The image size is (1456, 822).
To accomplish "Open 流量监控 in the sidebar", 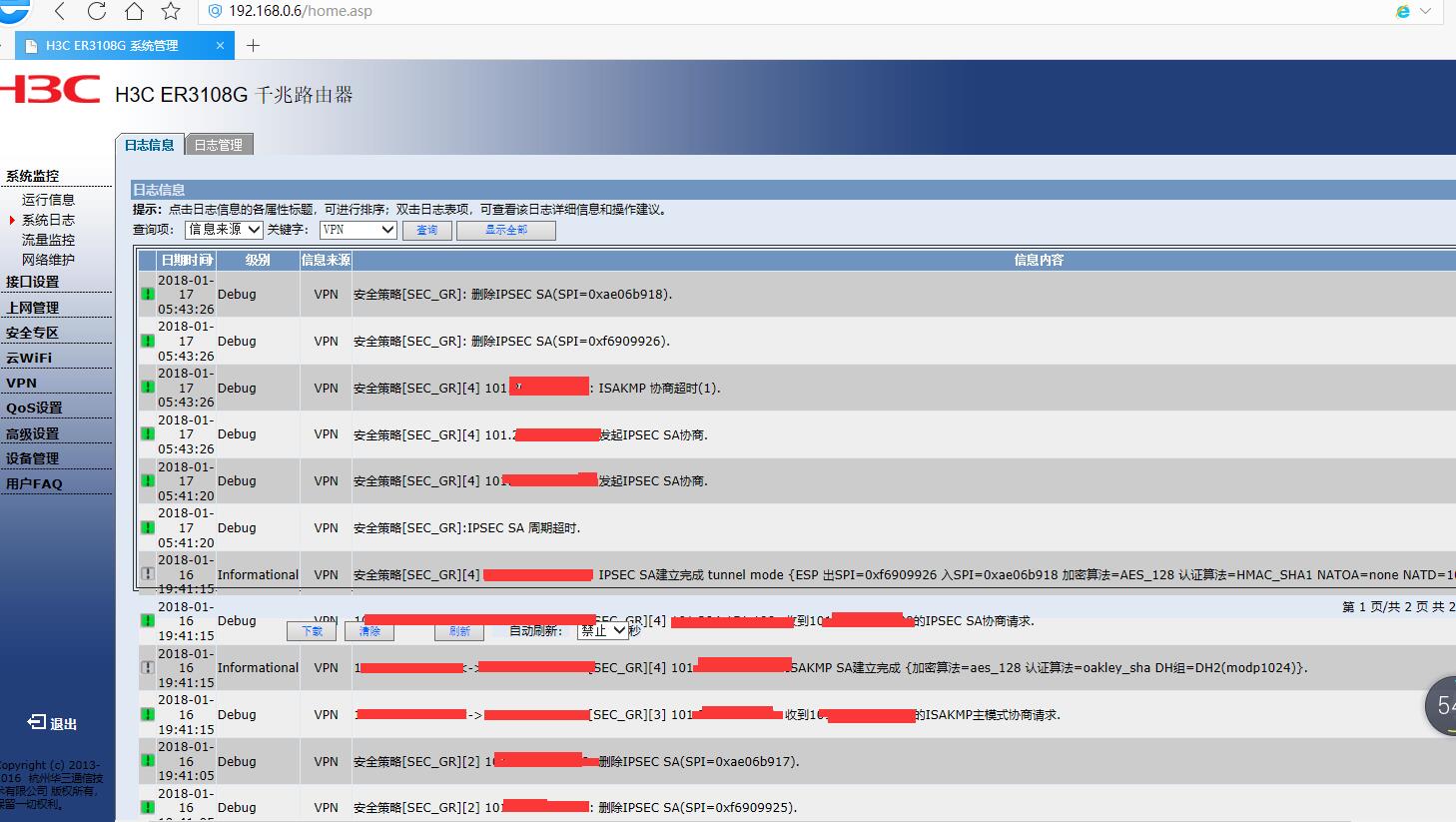I will (x=48, y=240).
